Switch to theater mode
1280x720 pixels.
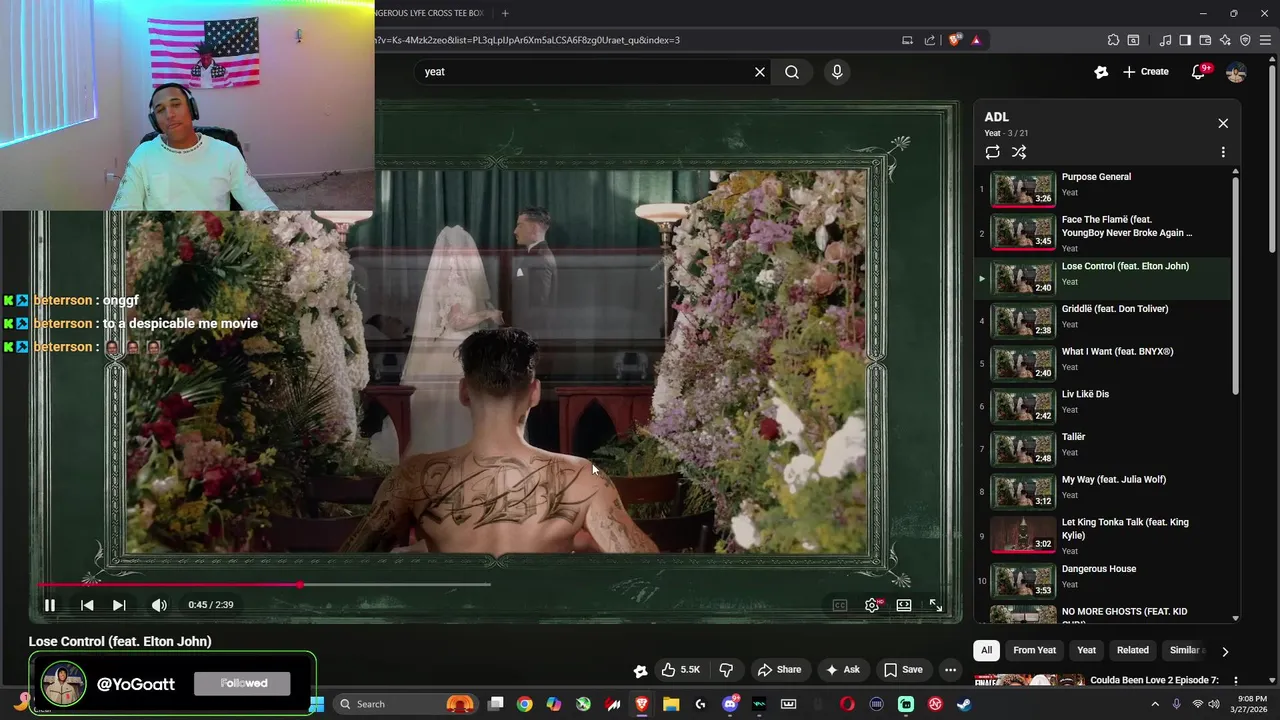pos(904,605)
